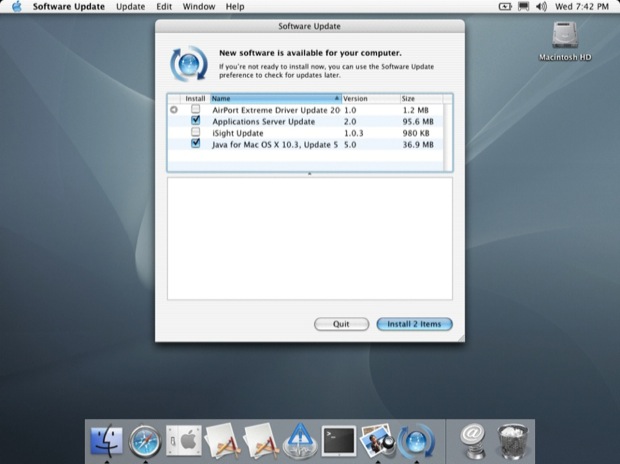Viewport: 620px width, 464px height.
Task: Open the Window menu
Action: (199, 7)
